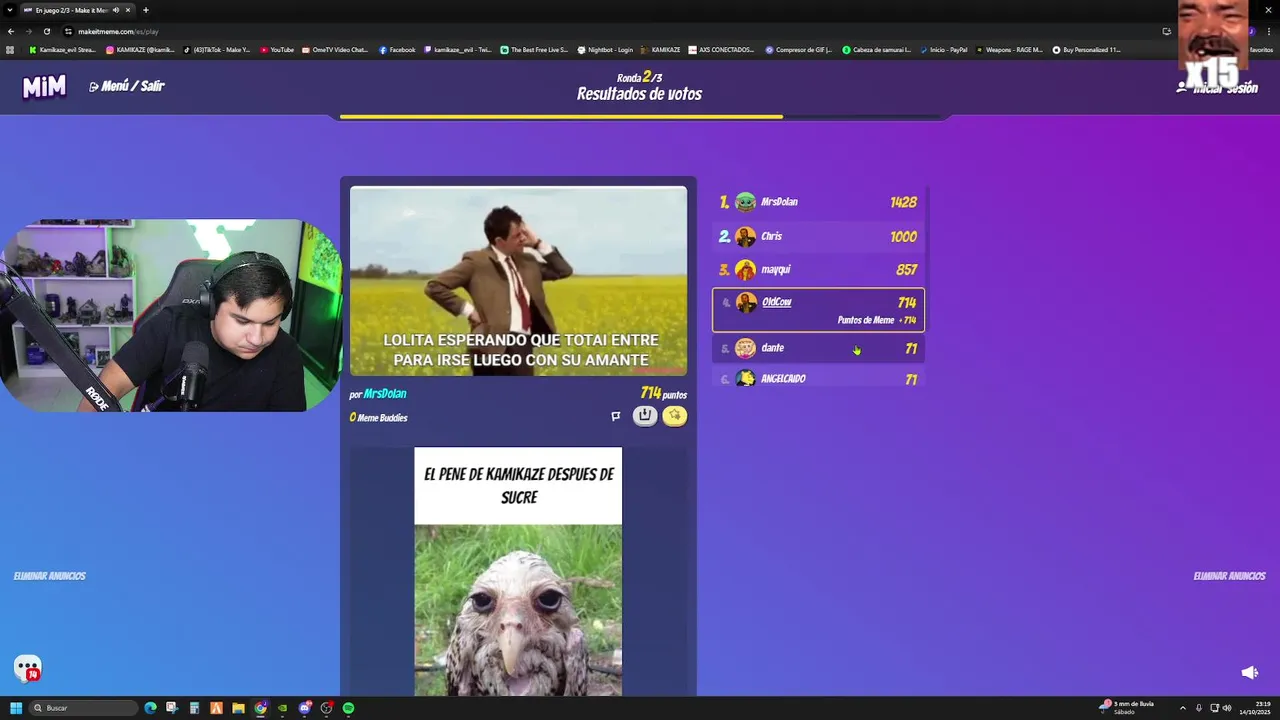Report the Mr. Bean meme with flag icon

click(x=616, y=416)
